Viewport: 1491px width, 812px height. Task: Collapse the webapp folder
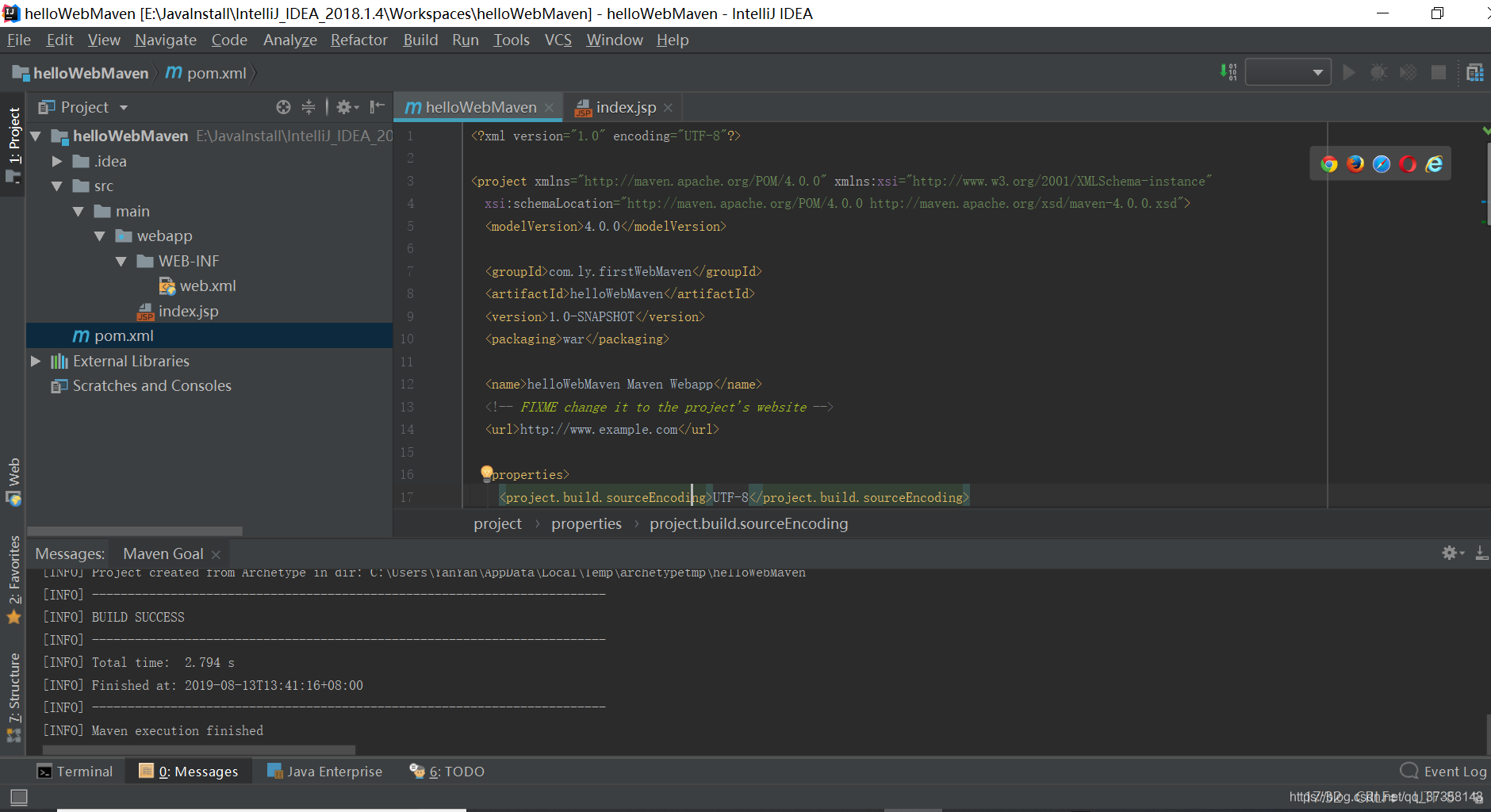point(100,236)
